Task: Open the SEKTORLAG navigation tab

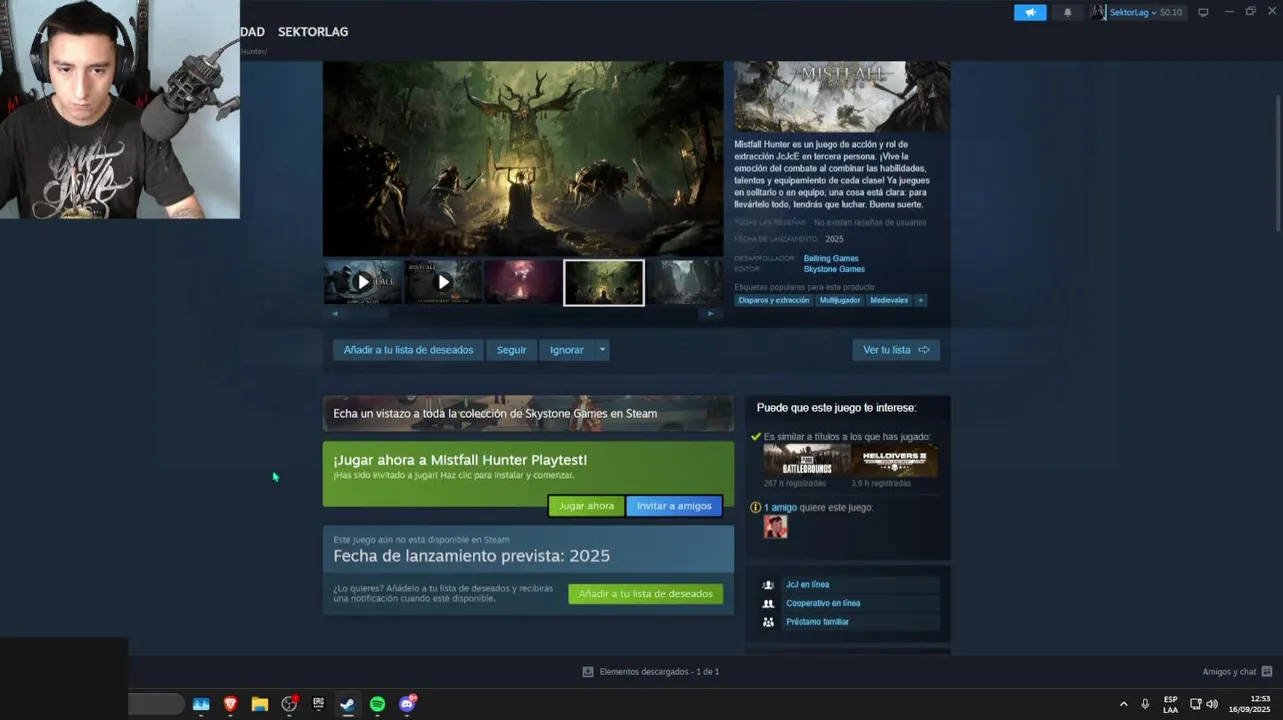Action: (x=313, y=32)
